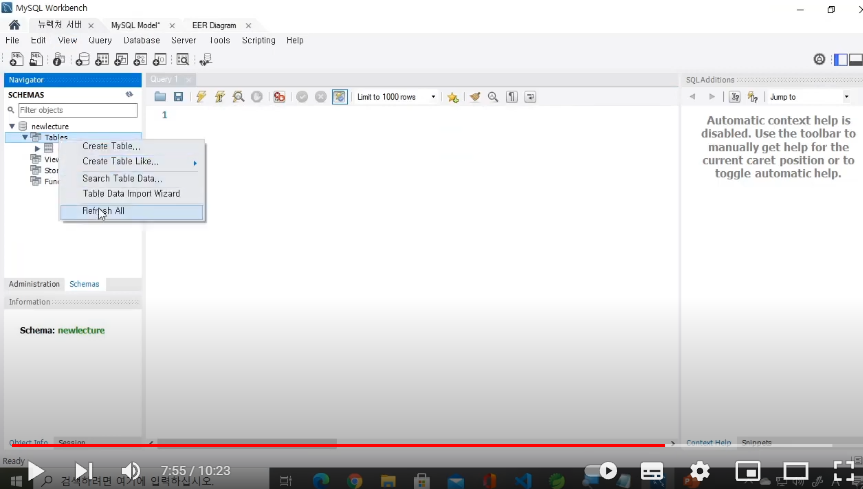Image resolution: width=863 pixels, height=489 pixels.
Task: Open the Snippets tab
Action: click(757, 442)
